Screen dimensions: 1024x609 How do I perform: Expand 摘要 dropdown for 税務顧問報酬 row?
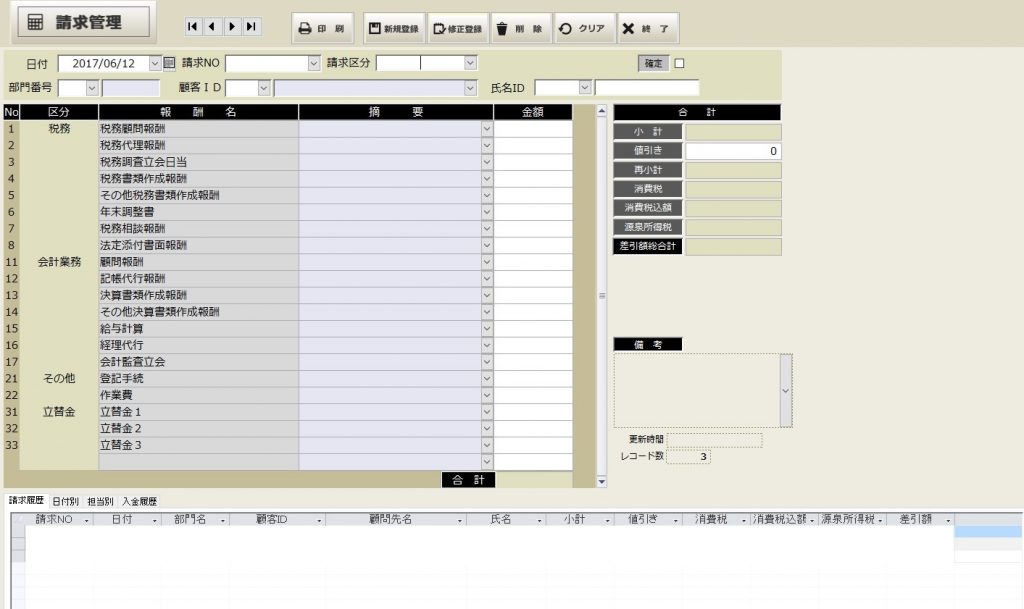(487, 128)
